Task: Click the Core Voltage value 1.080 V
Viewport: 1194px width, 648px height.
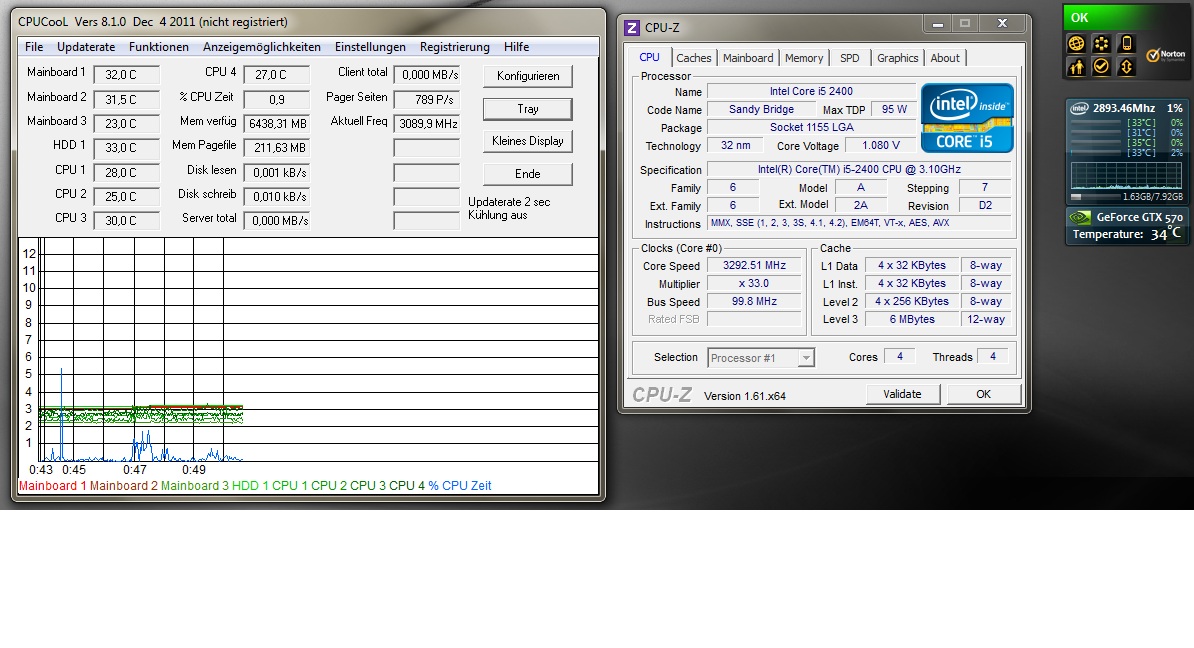Action: [x=881, y=145]
